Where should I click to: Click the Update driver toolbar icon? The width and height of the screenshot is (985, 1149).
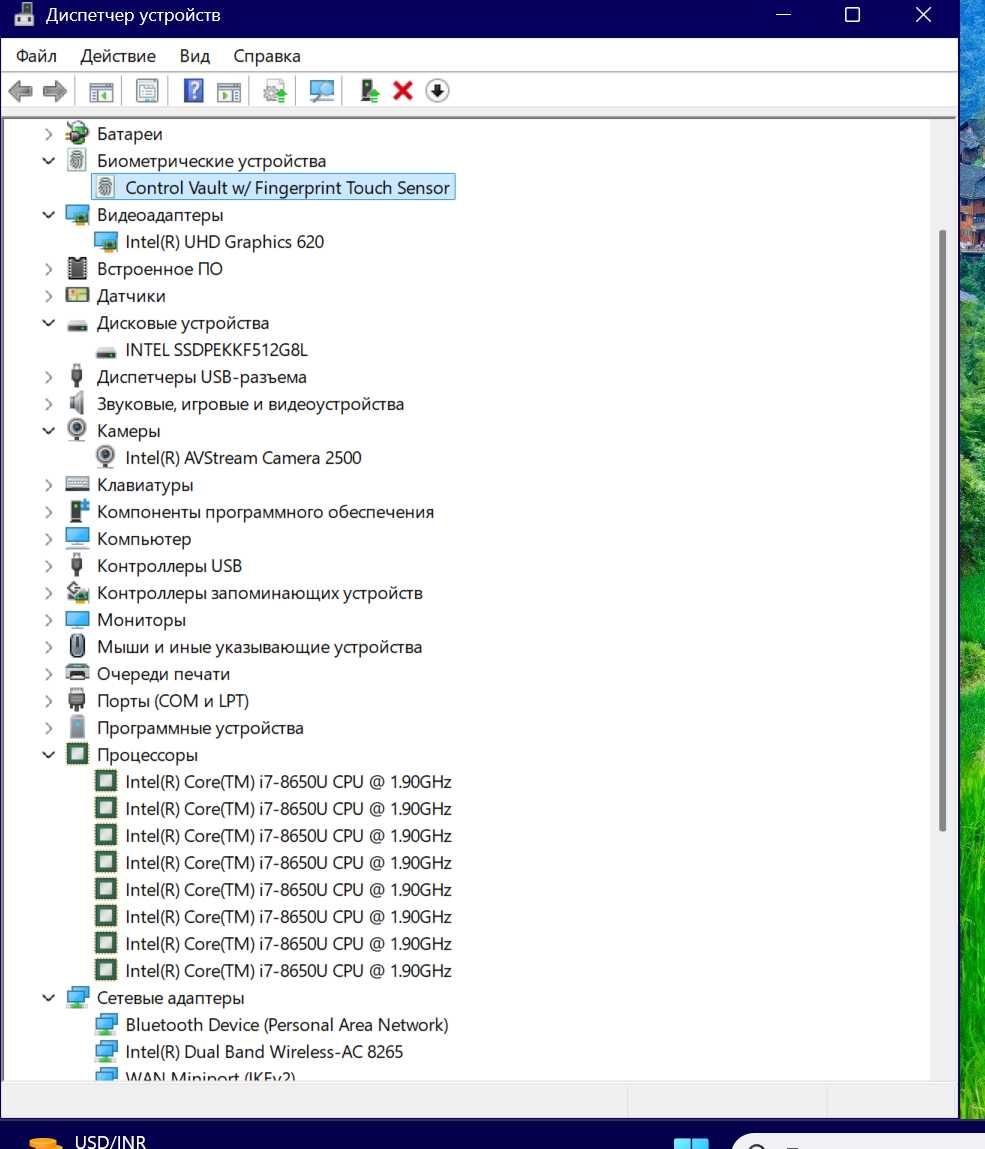point(275,92)
